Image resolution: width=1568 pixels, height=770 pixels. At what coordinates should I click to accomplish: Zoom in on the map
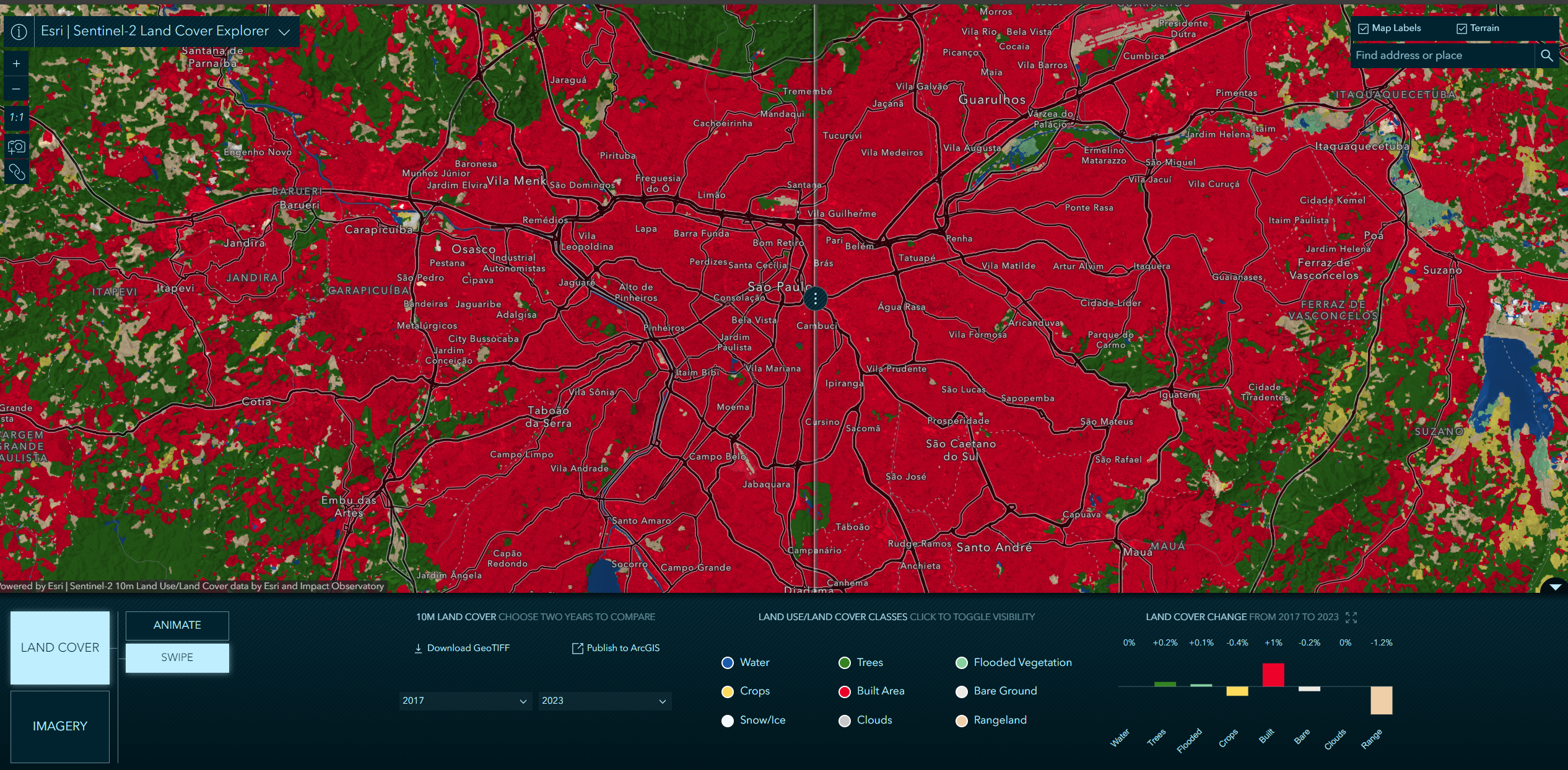pos(15,63)
